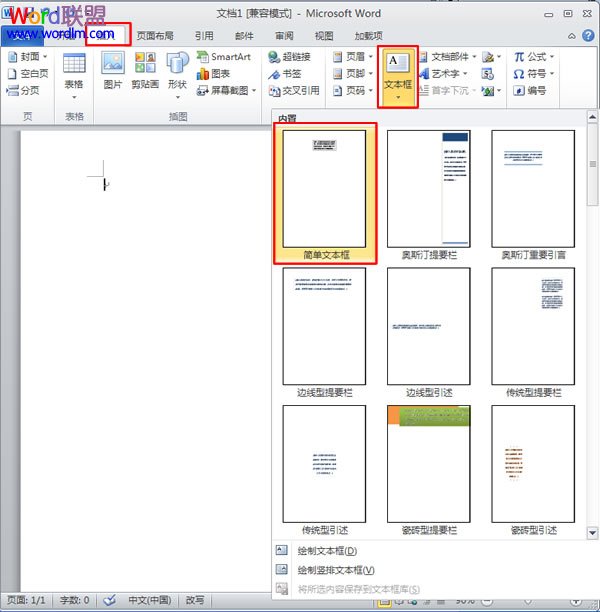Switch to the Add-Ins (加载项) tab
Screen dimensions: 600x612
pos(369,36)
